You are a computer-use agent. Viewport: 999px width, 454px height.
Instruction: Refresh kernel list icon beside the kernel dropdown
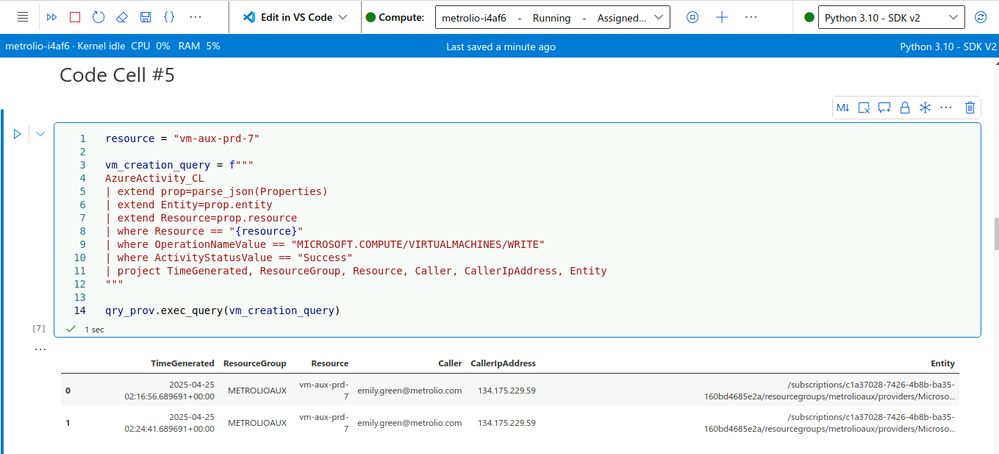click(981, 18)
